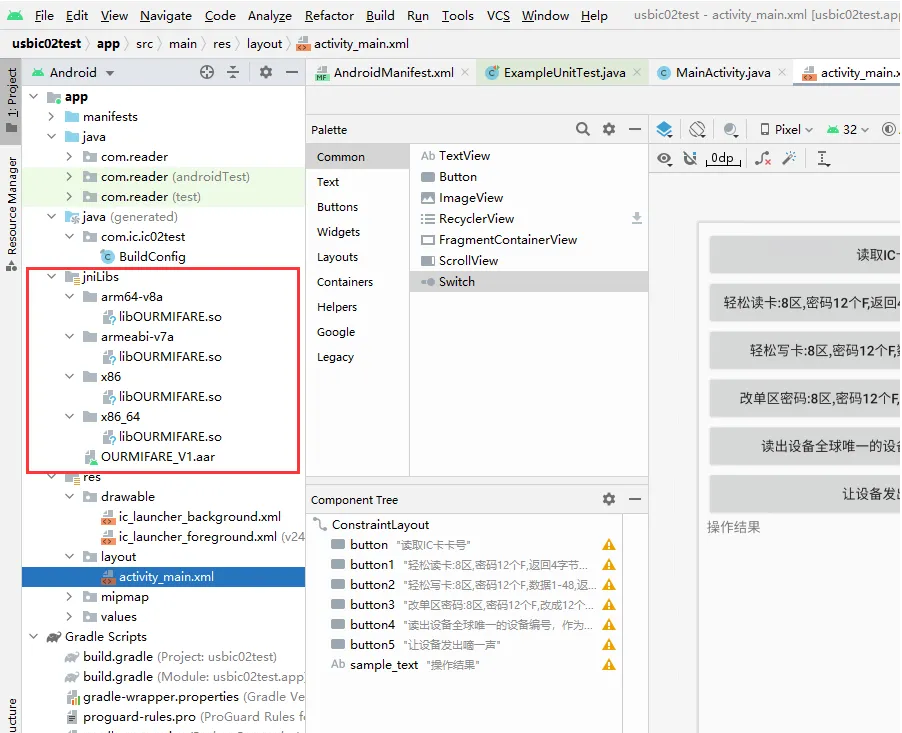Open the VCS menu

pyautogui.click(x=498, y=16)
